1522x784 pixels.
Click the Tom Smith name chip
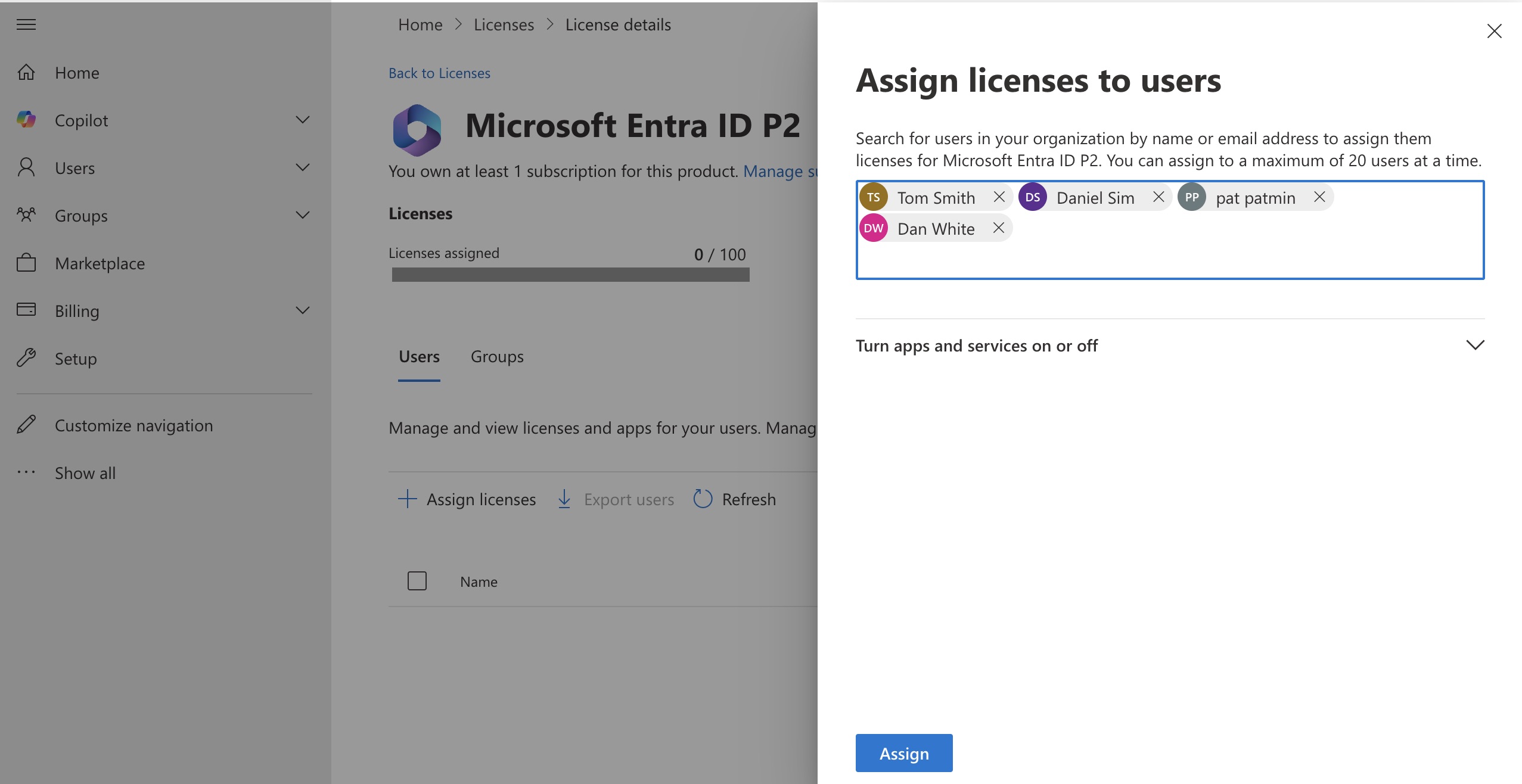(936, 198)
